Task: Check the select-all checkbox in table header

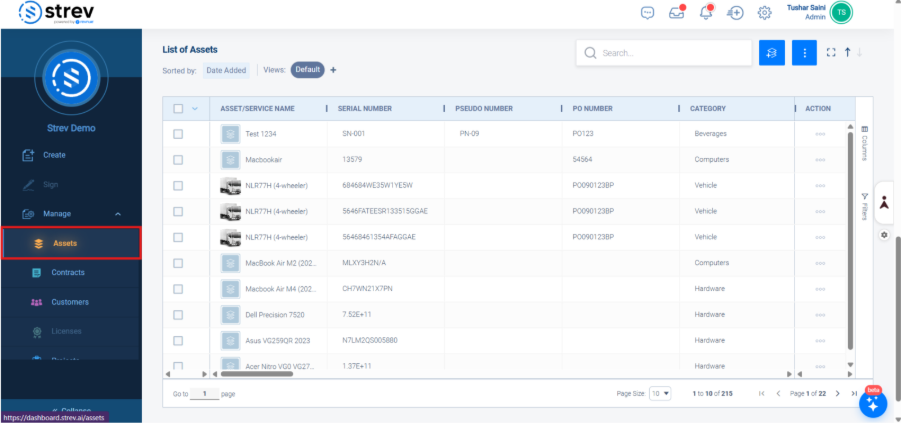Action: tap(178, 108)
